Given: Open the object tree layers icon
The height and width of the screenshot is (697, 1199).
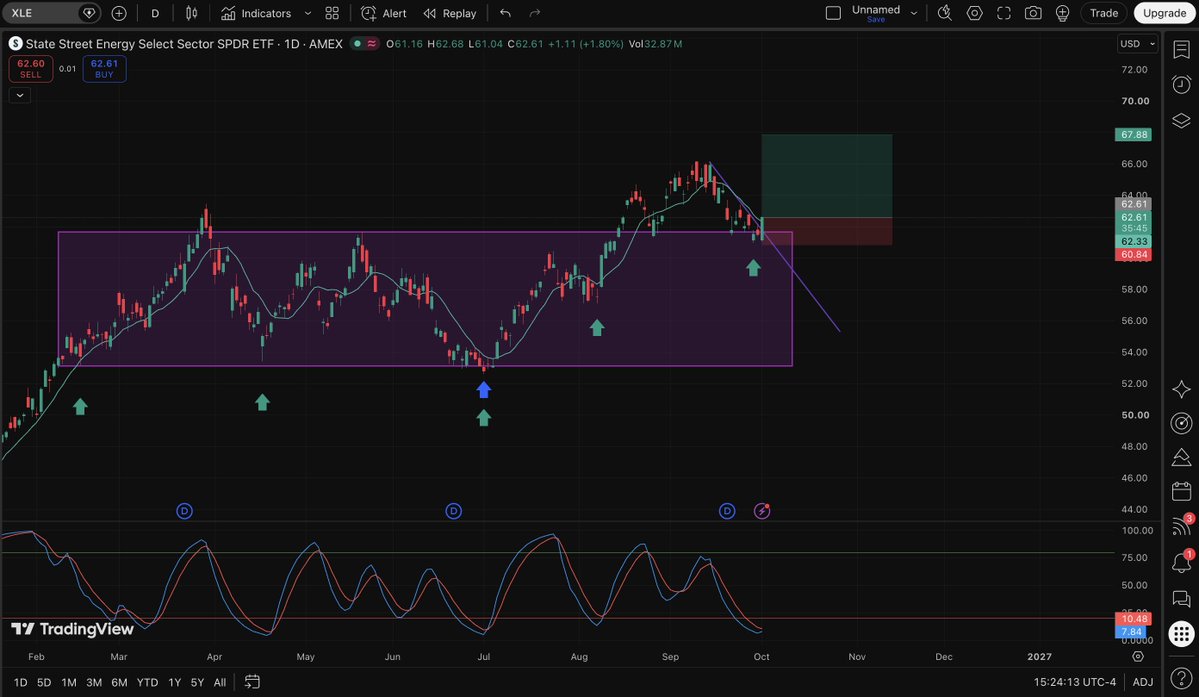Looking at the screenshot, I should [x=1181, y=121].
